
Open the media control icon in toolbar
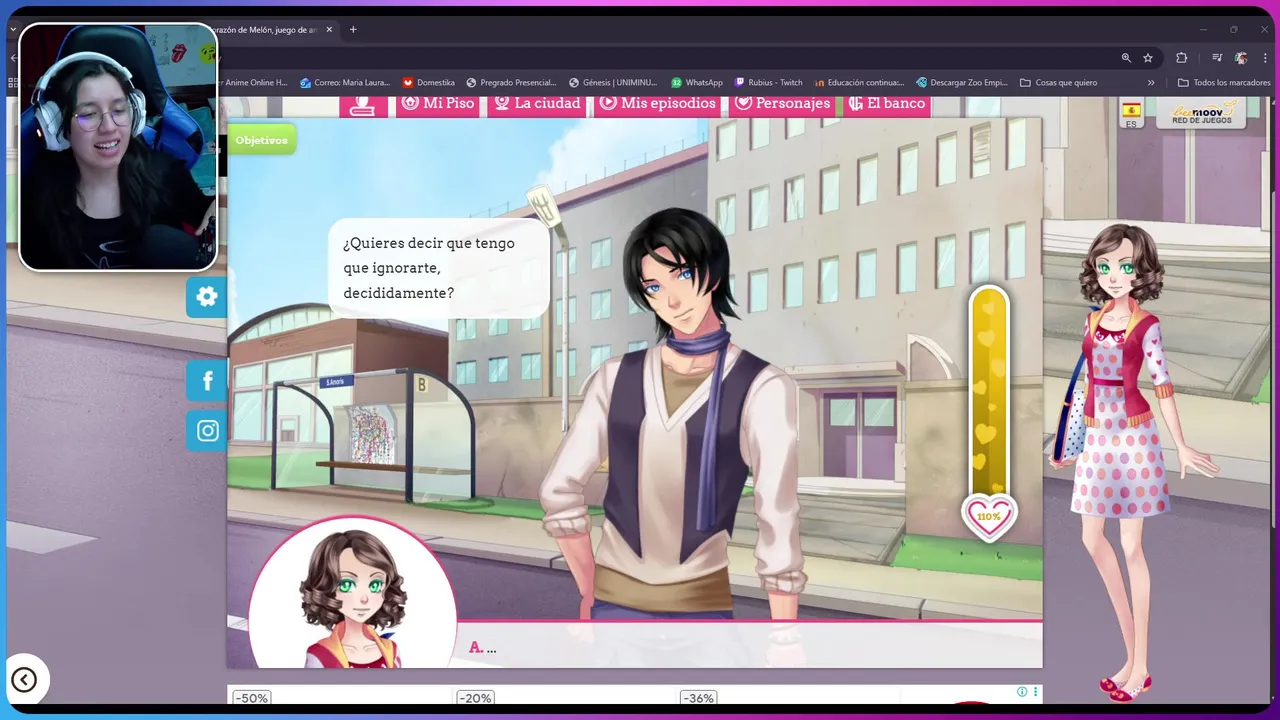point(1217,58)
